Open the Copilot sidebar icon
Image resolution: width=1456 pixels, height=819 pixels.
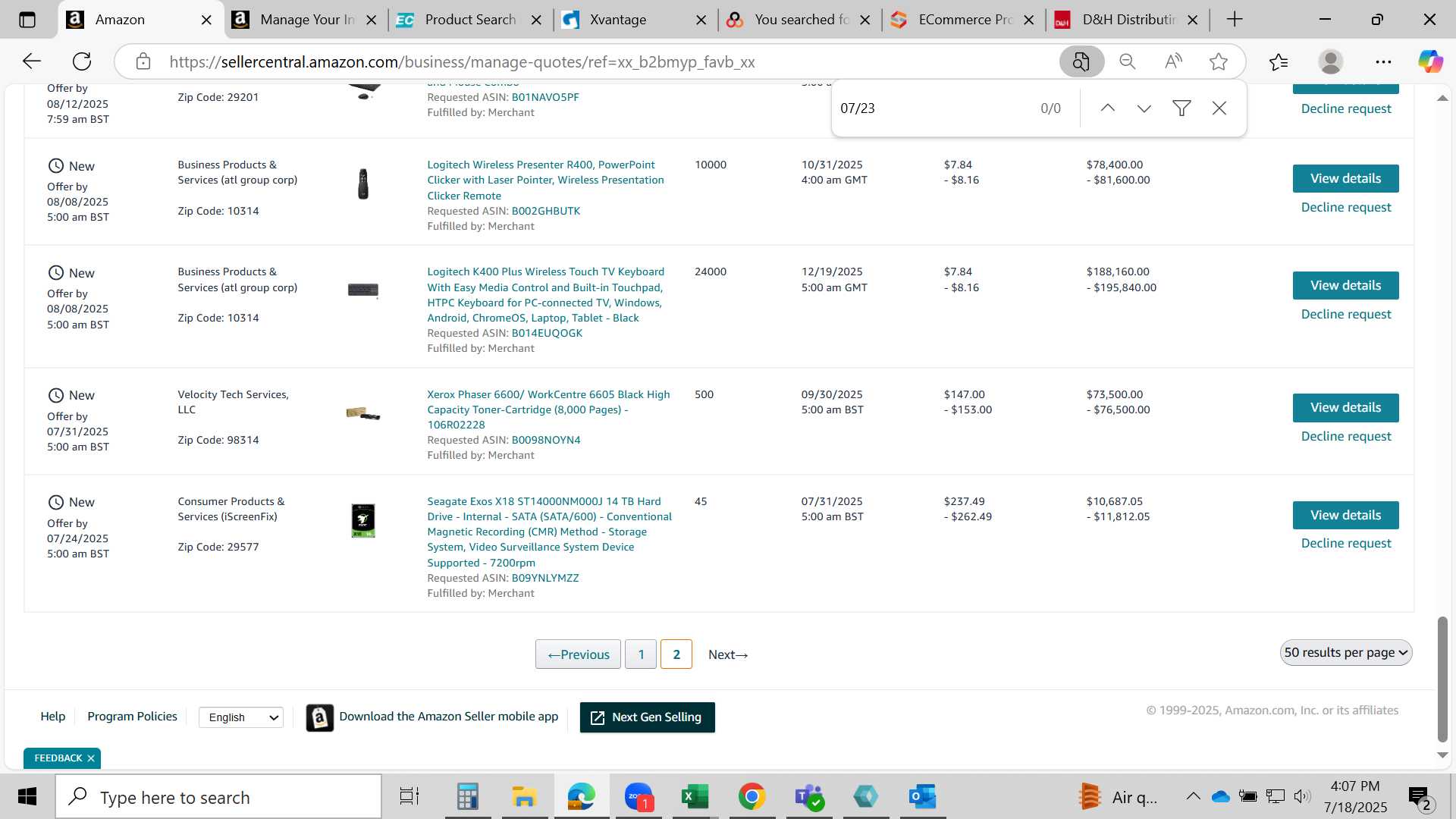[1431, 61]
